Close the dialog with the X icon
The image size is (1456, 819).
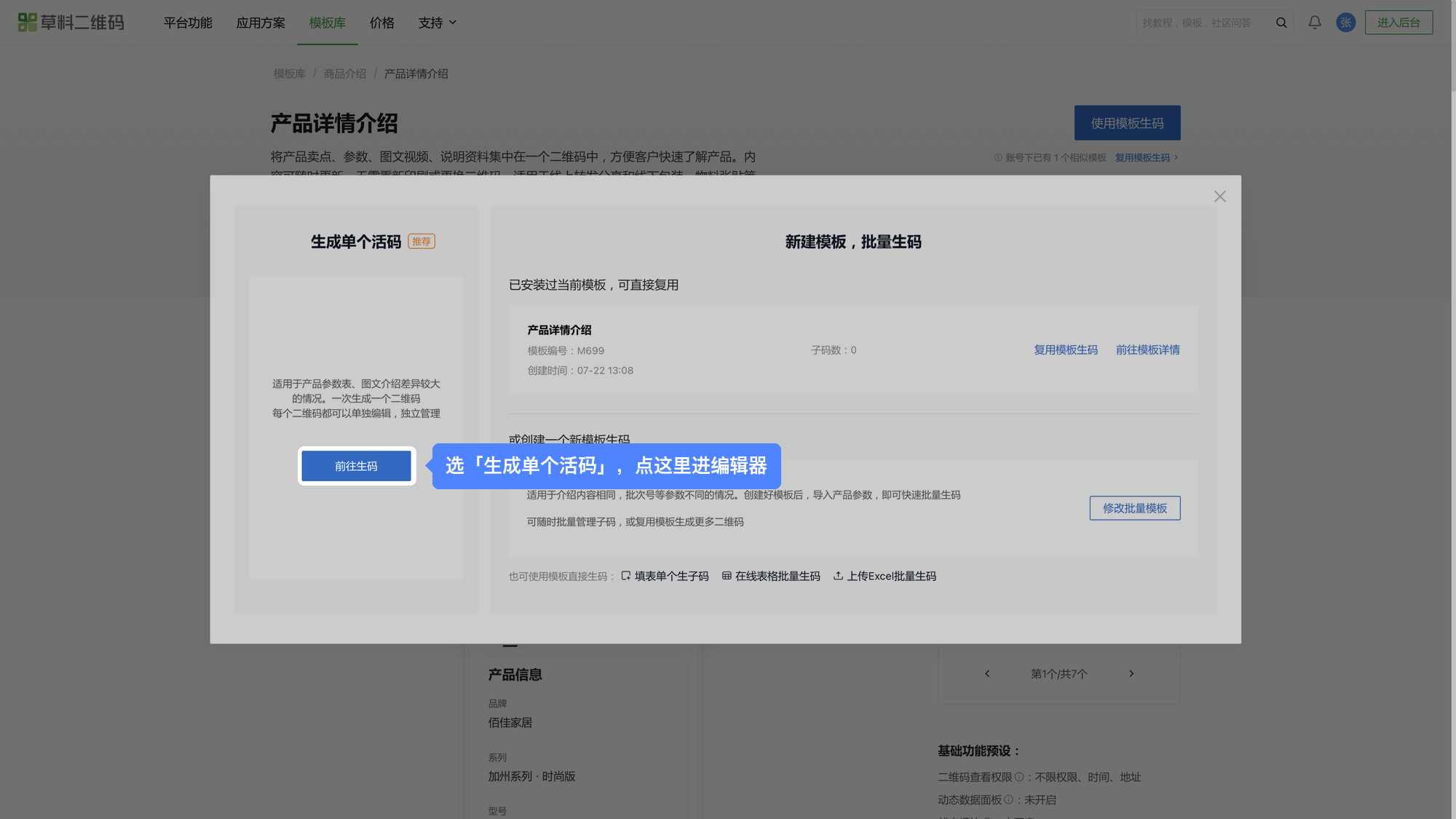[1220, 197]
